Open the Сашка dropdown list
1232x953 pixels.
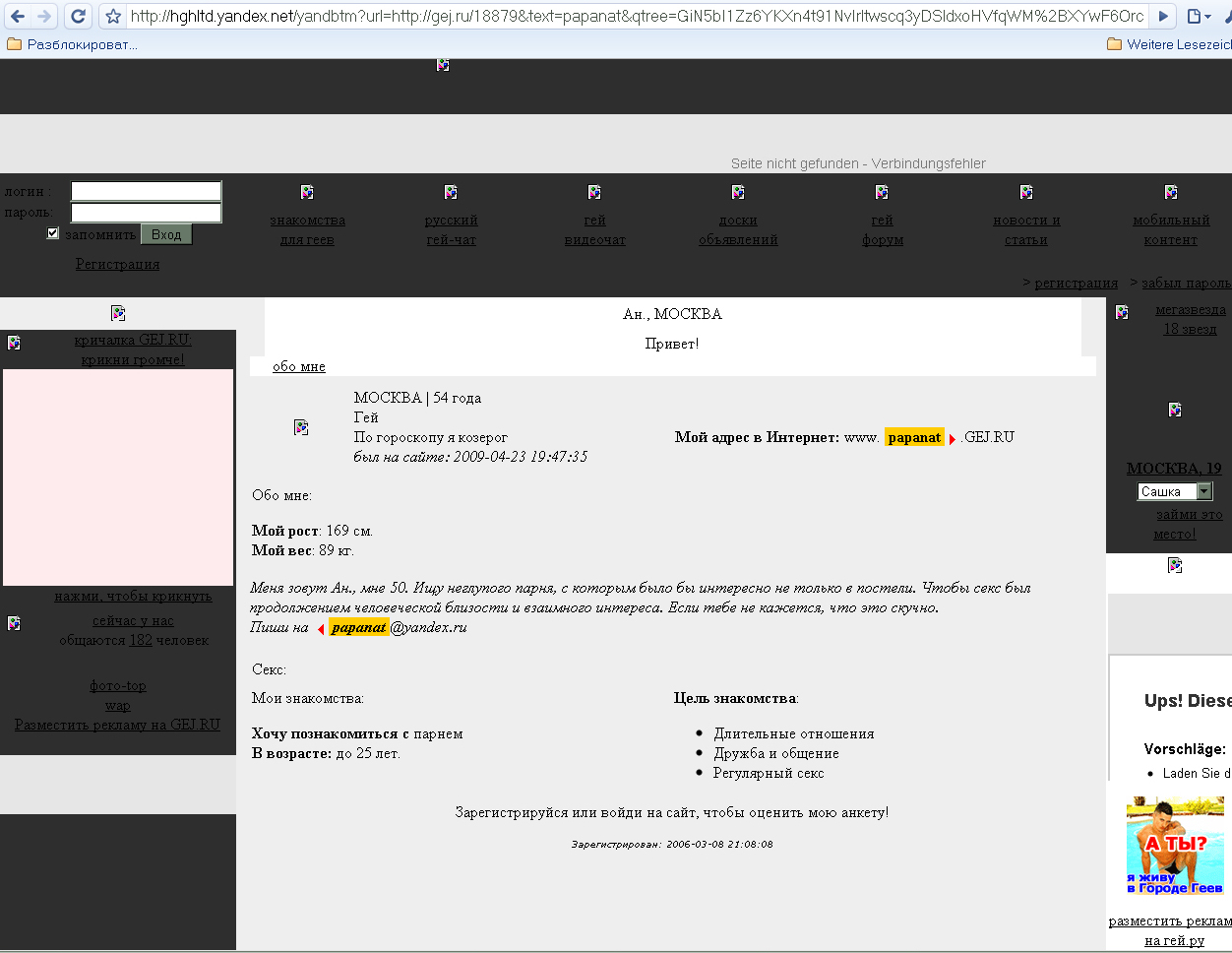coord(1203,491)
